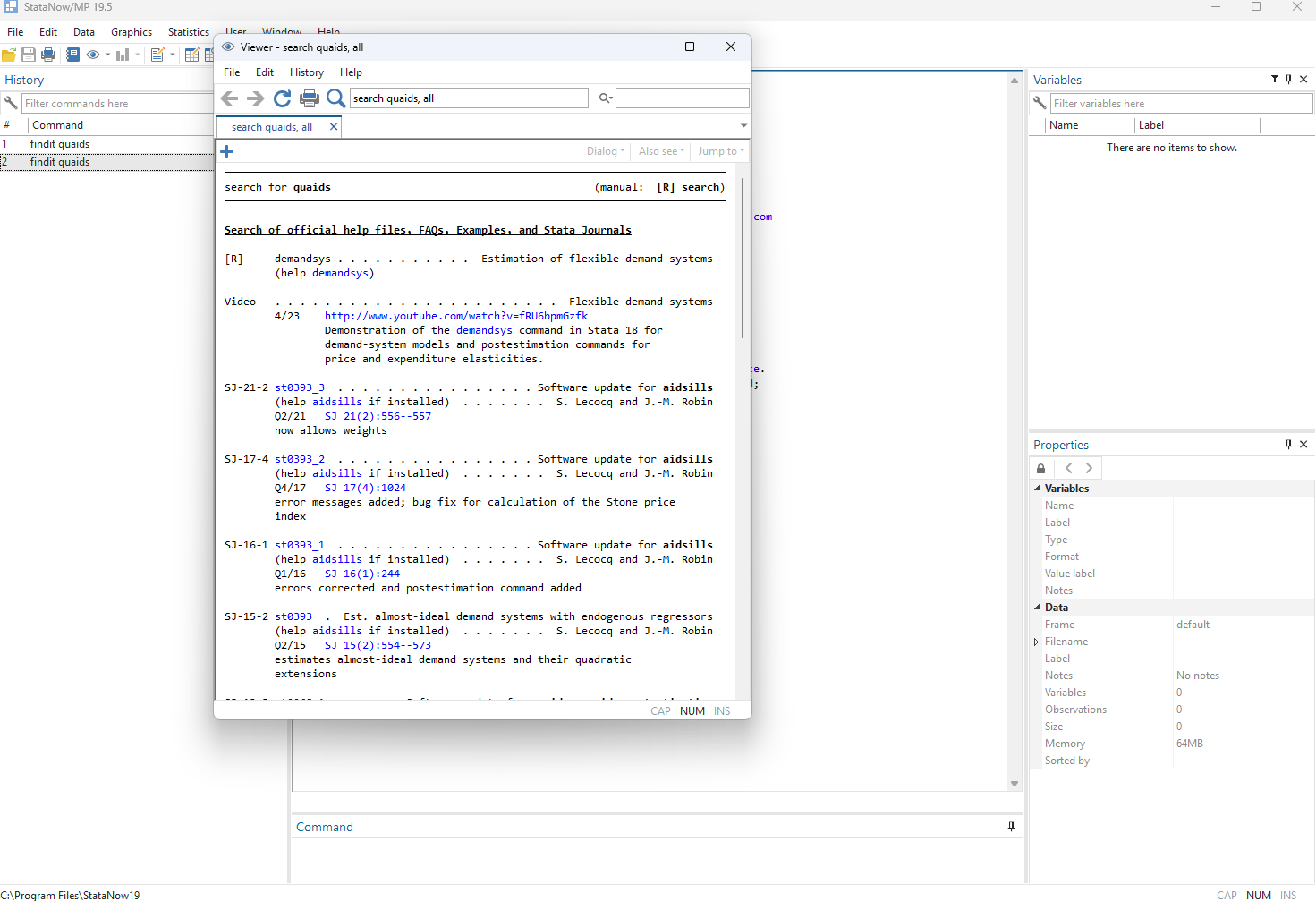Toggle the Command pane pin icon

1012,827
